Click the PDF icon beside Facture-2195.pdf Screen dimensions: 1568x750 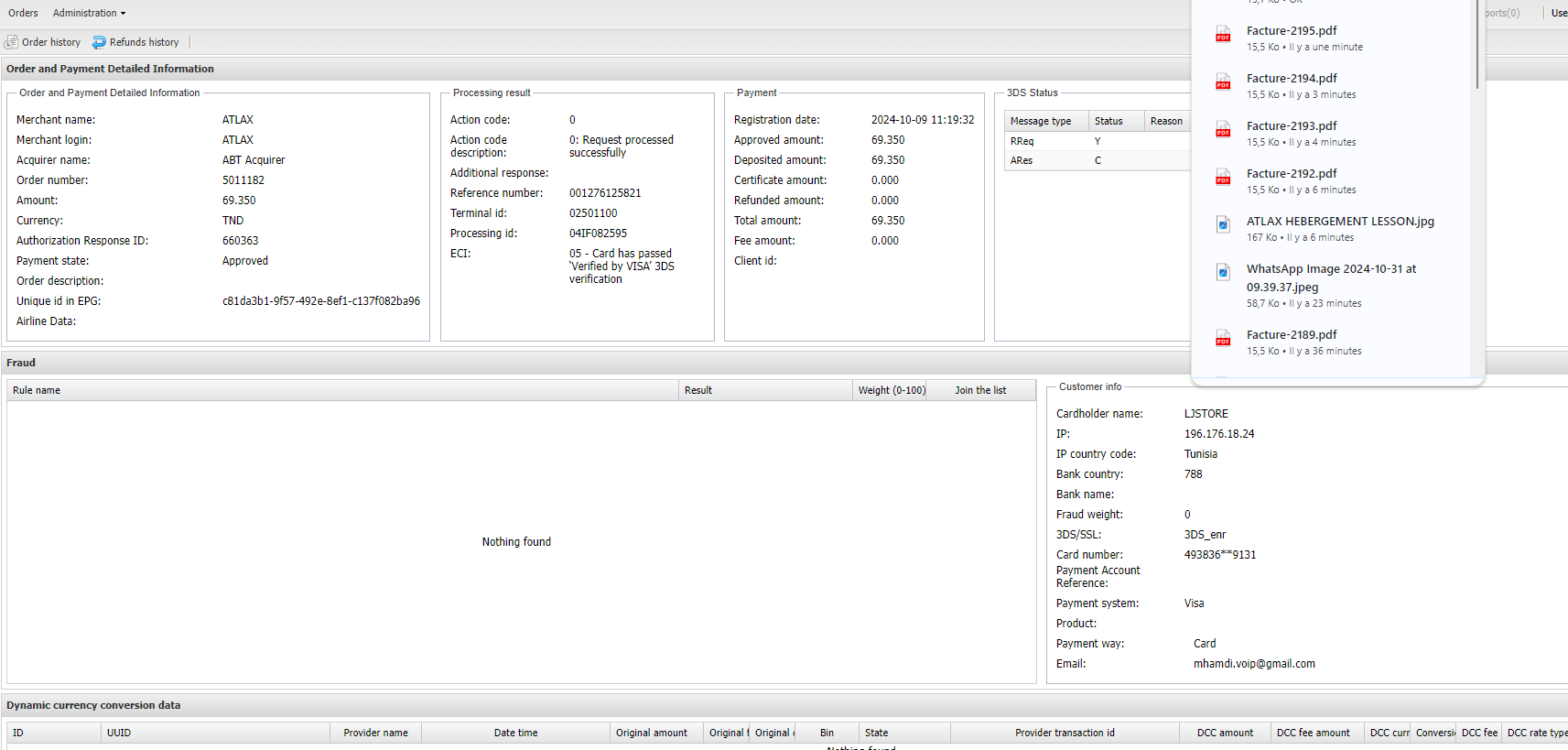tap(1223, 35)
